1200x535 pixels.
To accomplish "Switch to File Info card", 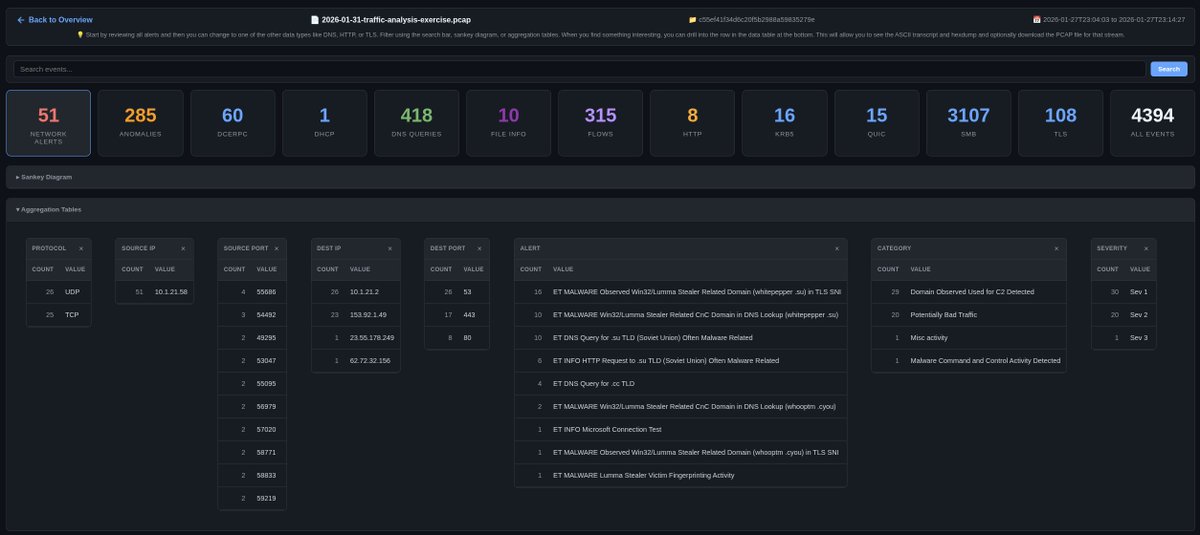I will 509,123.
